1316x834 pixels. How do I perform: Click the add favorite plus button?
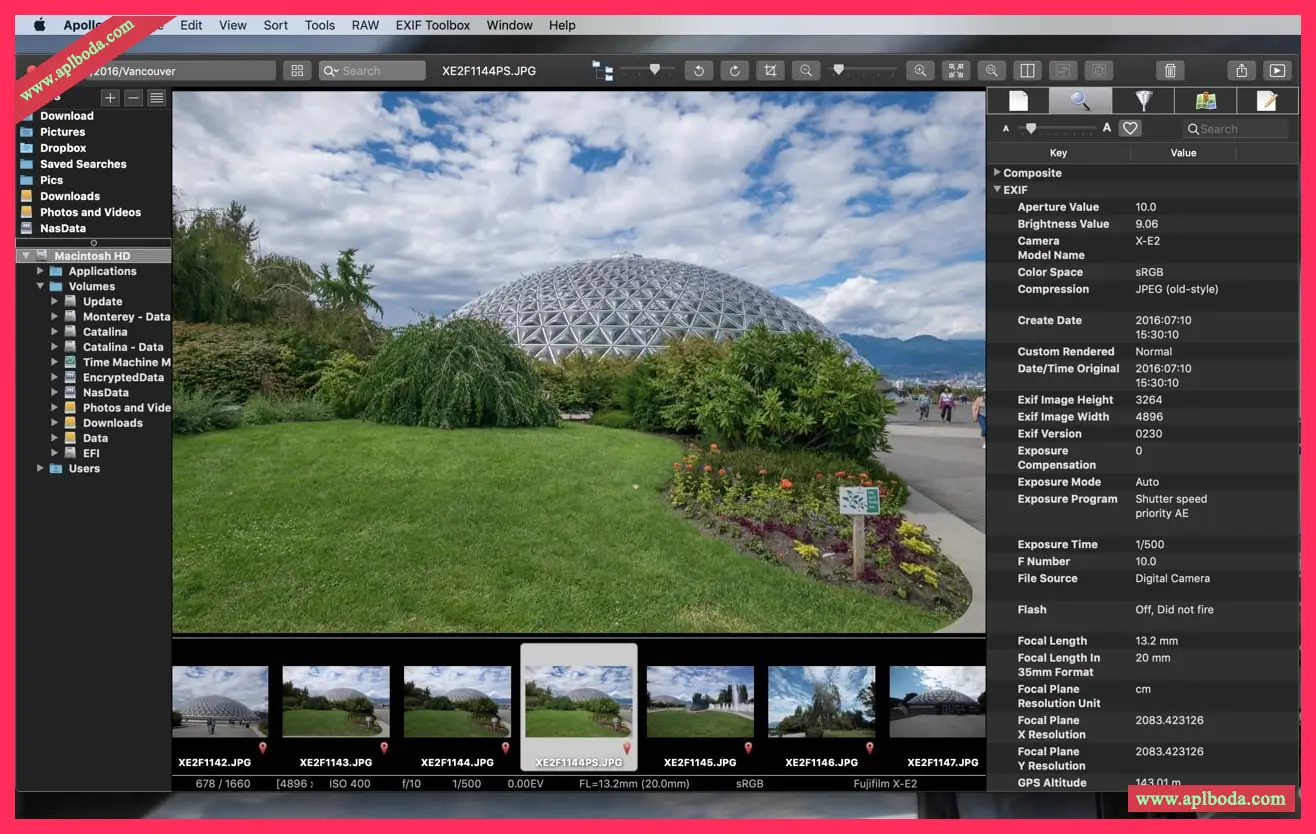click(x=110, y=98)
